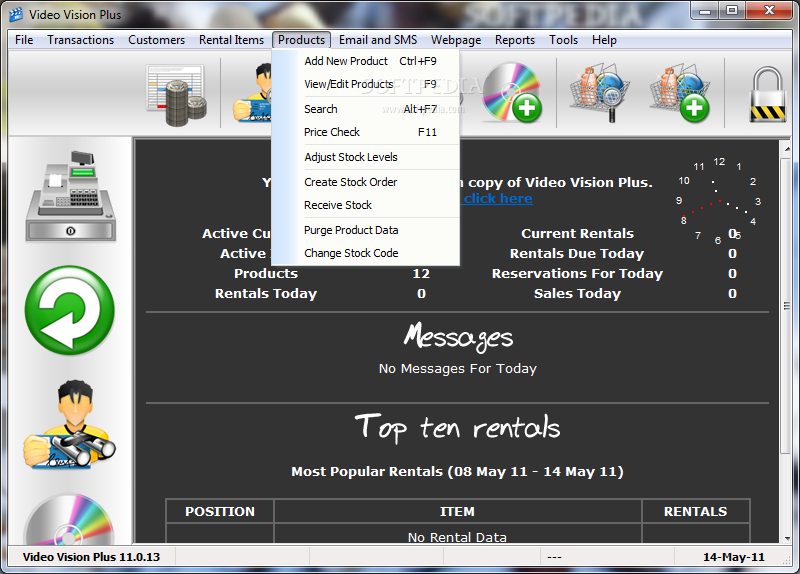Click 'No Messages For Today' text

point(458,368)
